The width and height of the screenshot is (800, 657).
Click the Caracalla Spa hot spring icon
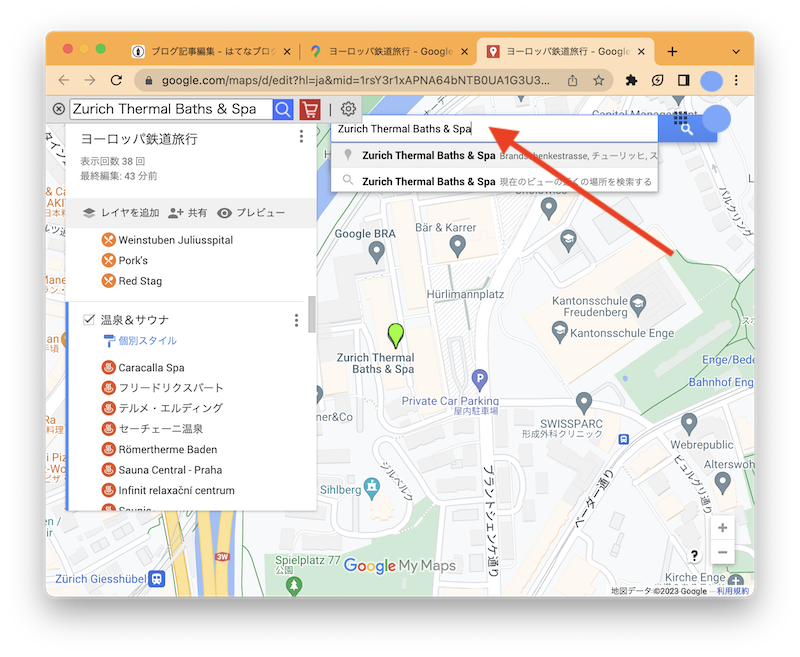(x=108, y=367)
